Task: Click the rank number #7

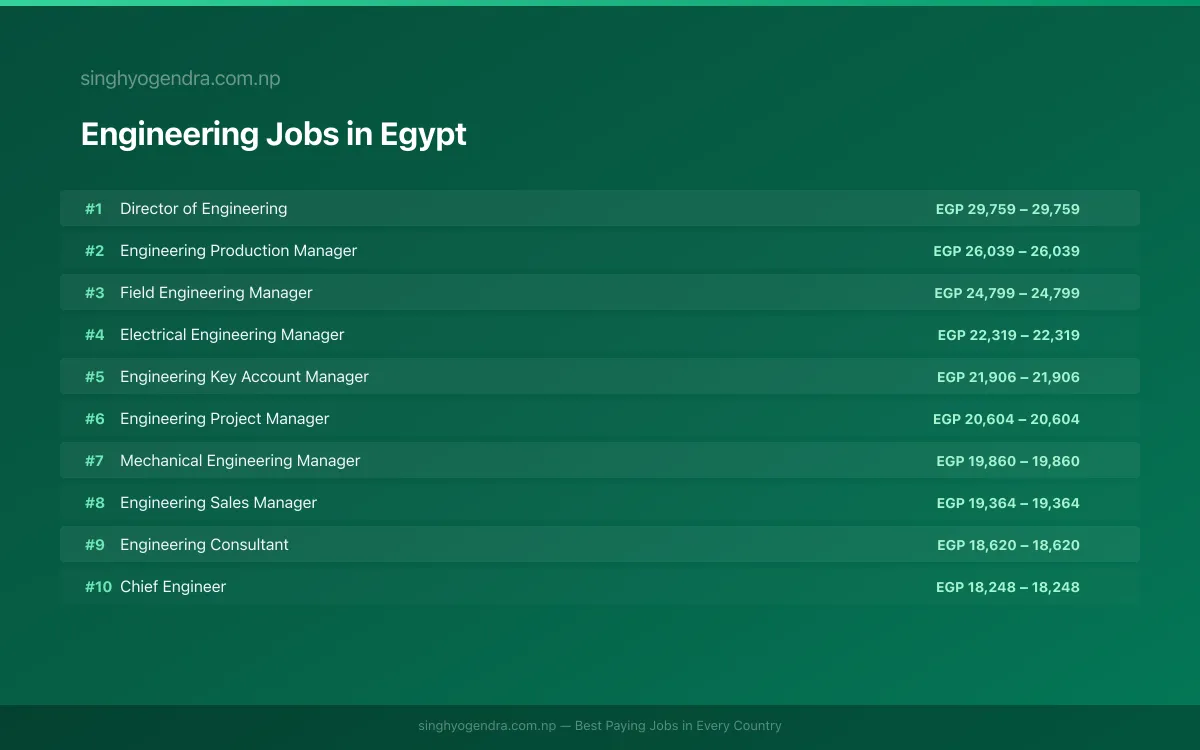Action: (94, 461)
